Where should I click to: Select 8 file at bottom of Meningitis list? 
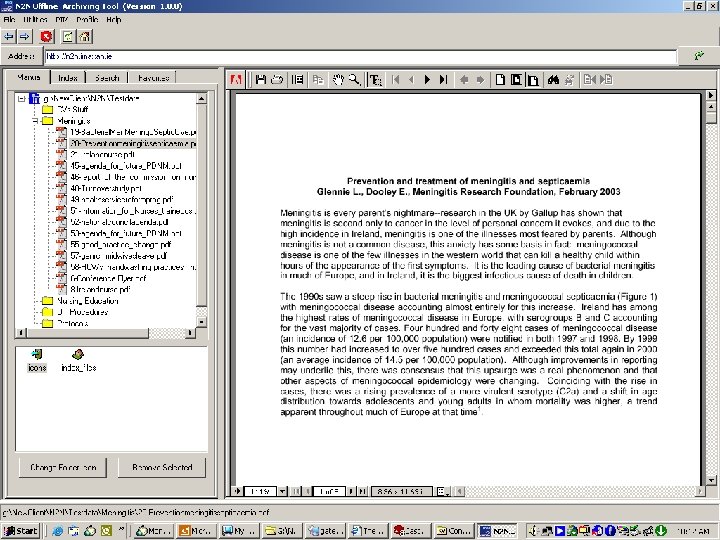(x=100, y=289)
